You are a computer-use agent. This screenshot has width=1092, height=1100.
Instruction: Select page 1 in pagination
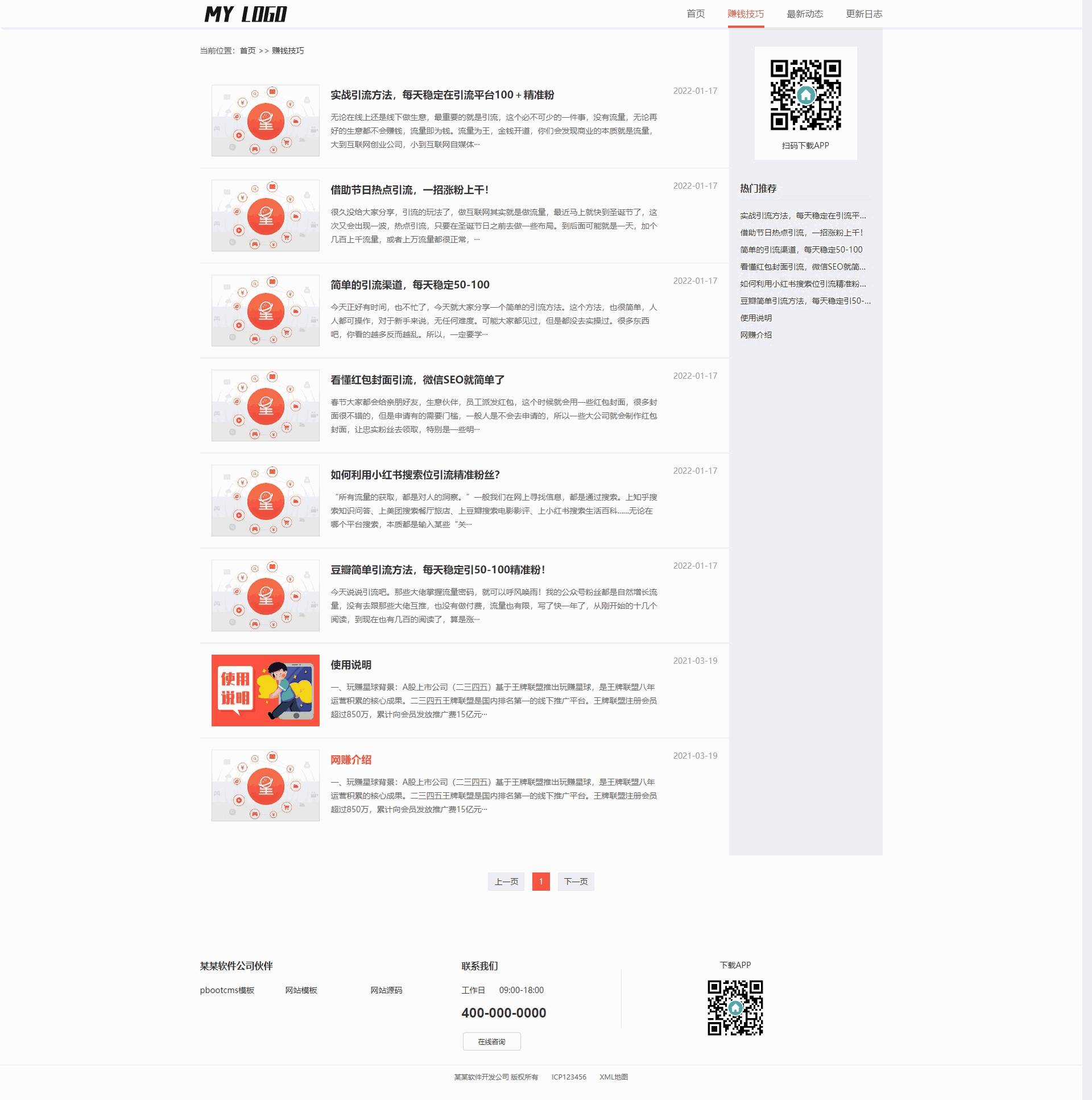click(x=541, y=882)
